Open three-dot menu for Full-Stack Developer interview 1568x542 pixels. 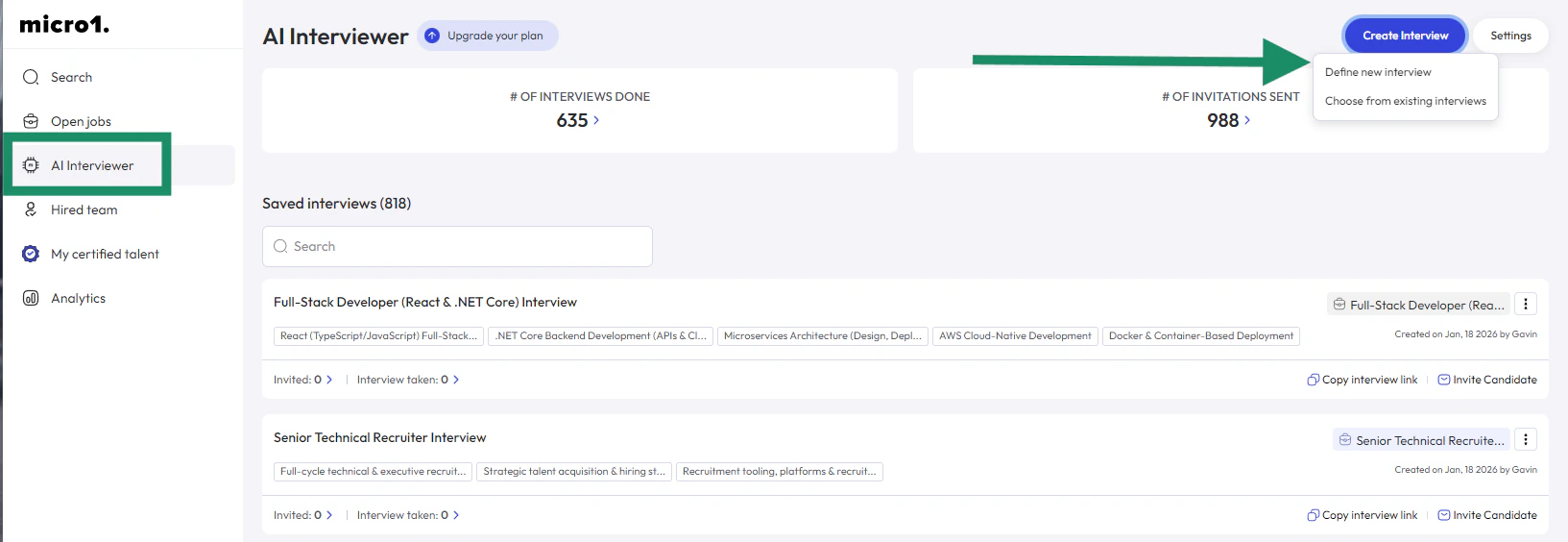(1526, 304)
